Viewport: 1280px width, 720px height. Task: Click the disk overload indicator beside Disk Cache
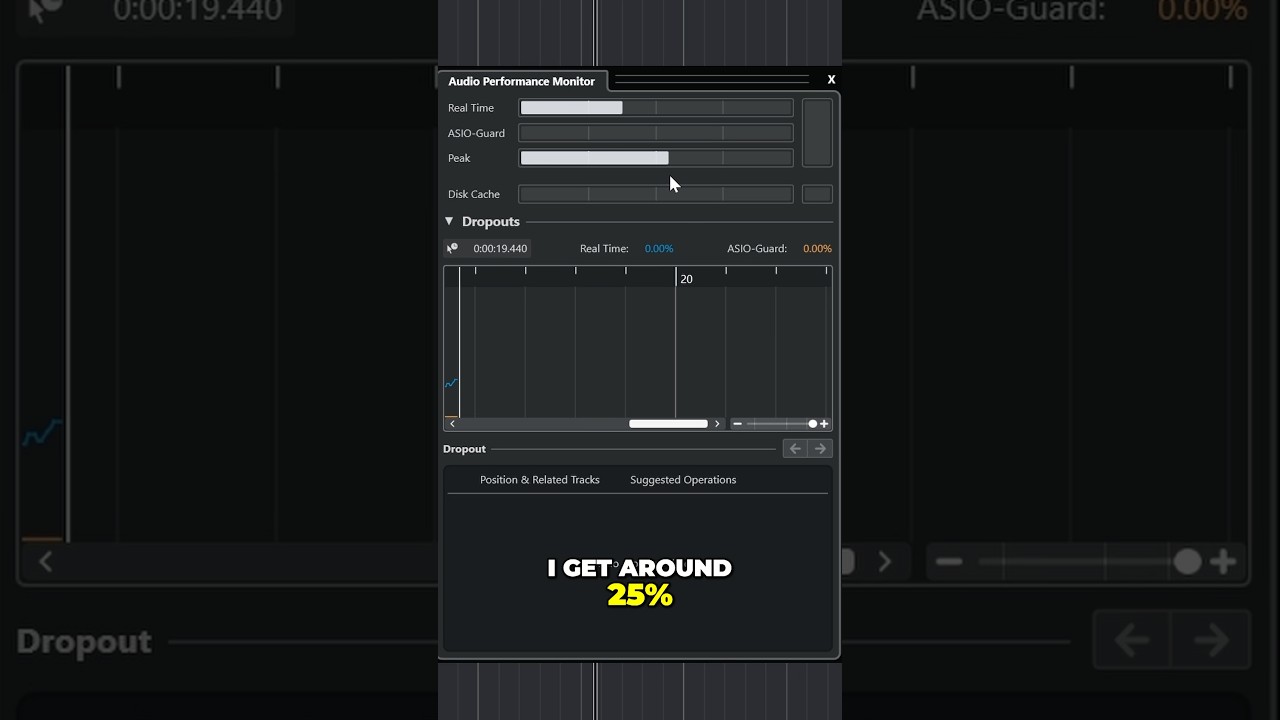click(x=817, y=194)
